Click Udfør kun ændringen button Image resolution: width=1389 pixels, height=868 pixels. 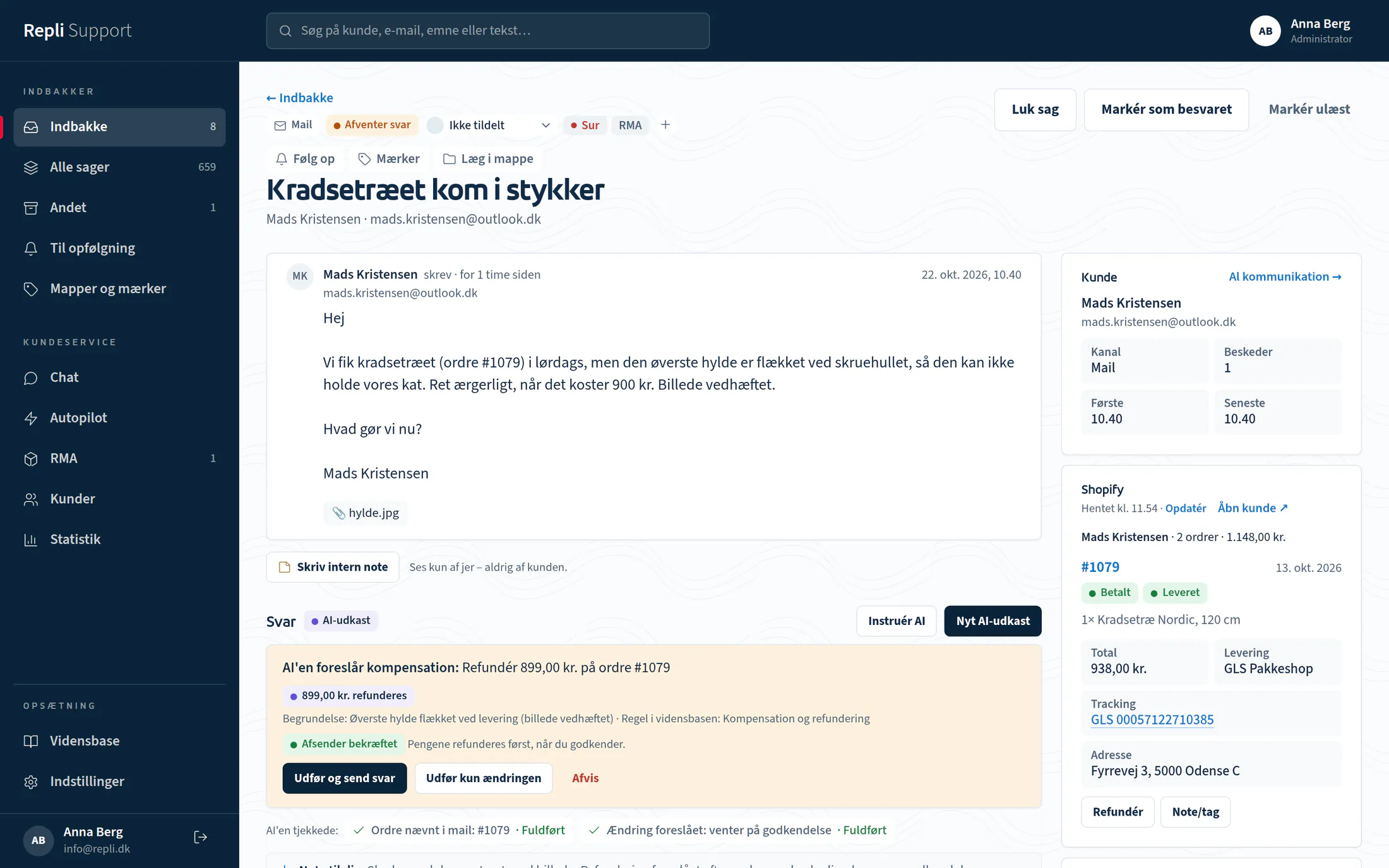[484, 778]
